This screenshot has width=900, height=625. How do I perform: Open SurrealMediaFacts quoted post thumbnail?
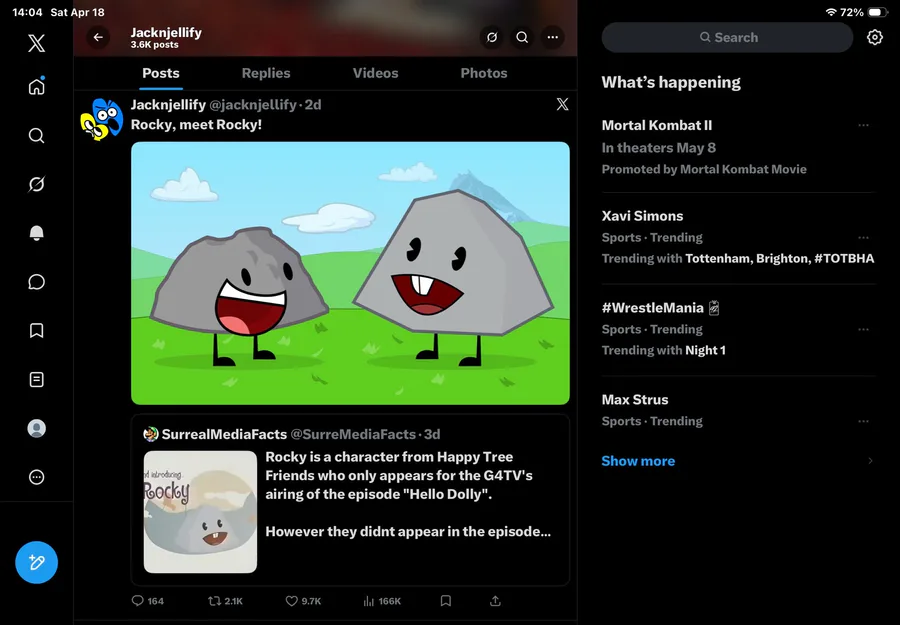[200, 512]
